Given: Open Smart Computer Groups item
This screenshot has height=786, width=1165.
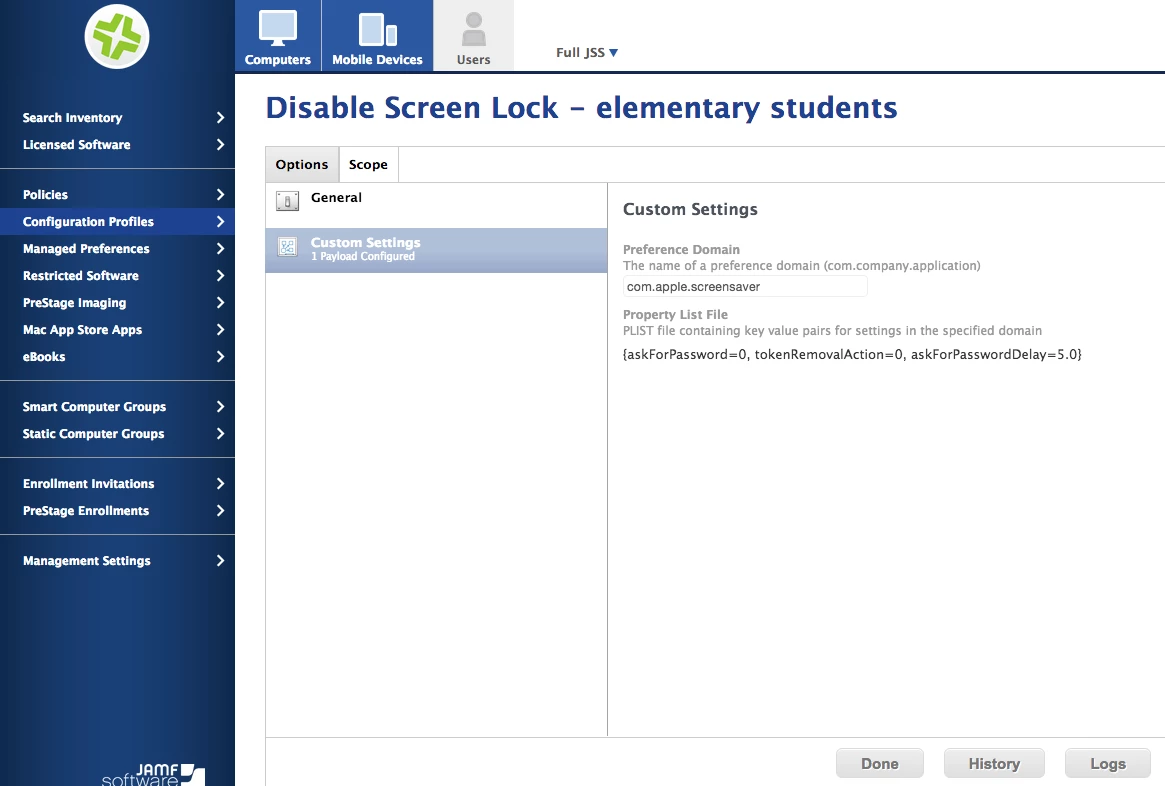Looking at the screenshot, I should click(94, 407).
